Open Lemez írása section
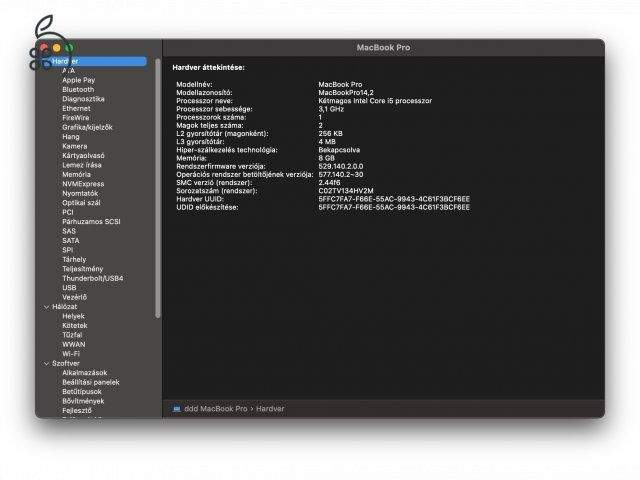Viewport: 640px width, 480px height. (82, 165)
